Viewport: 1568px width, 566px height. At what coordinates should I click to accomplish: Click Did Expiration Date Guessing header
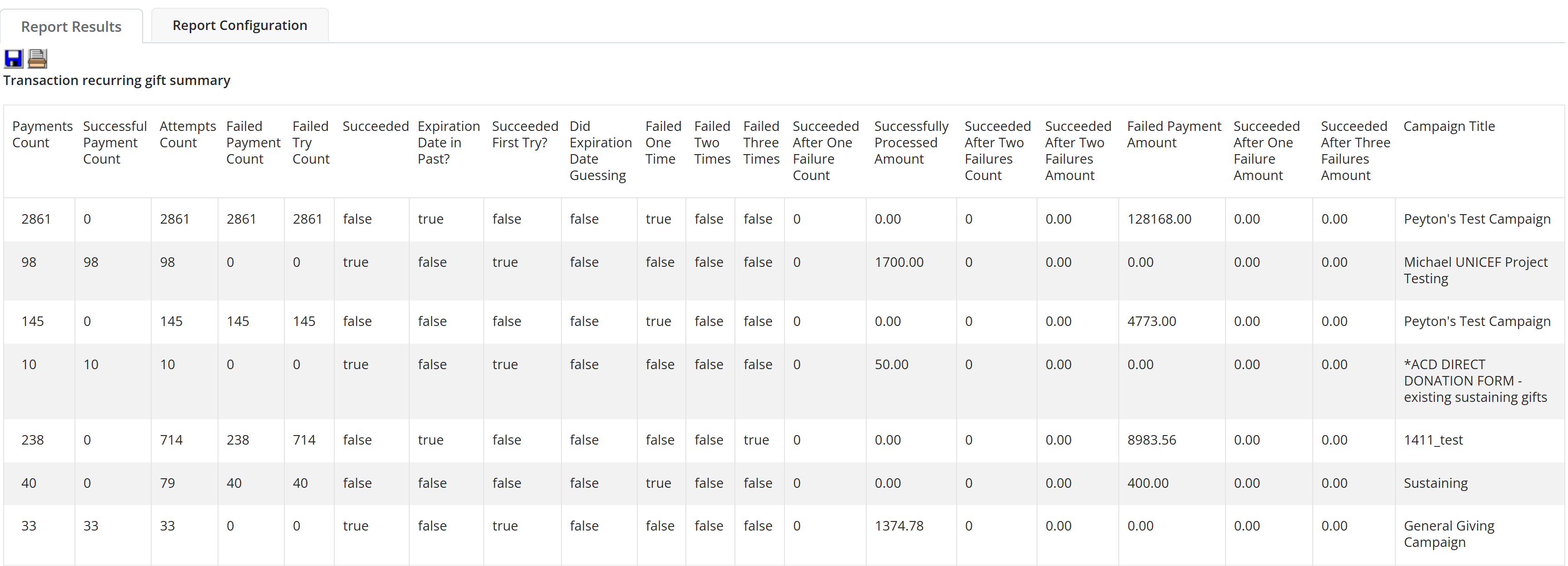coord(600,150)
